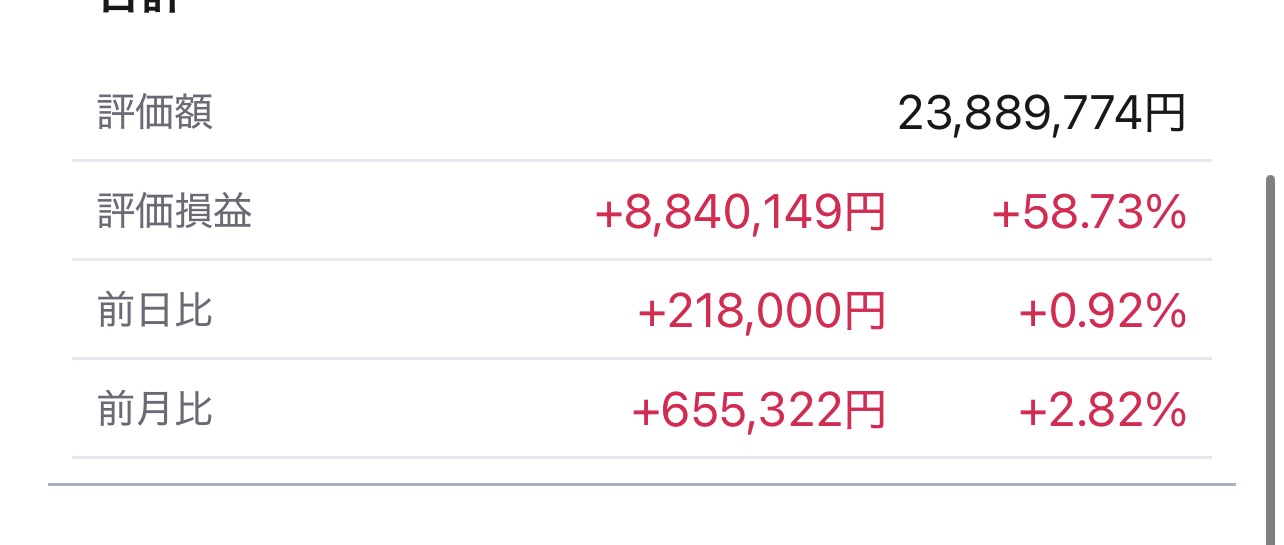Click the empty space between 評価額 and its amount
1284x545 pixels.
pos(550,114)
